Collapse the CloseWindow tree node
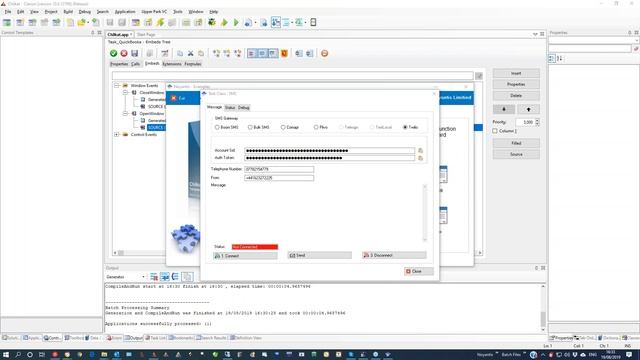The height and width of the screenshot is (360, 640). coord(126,93)
